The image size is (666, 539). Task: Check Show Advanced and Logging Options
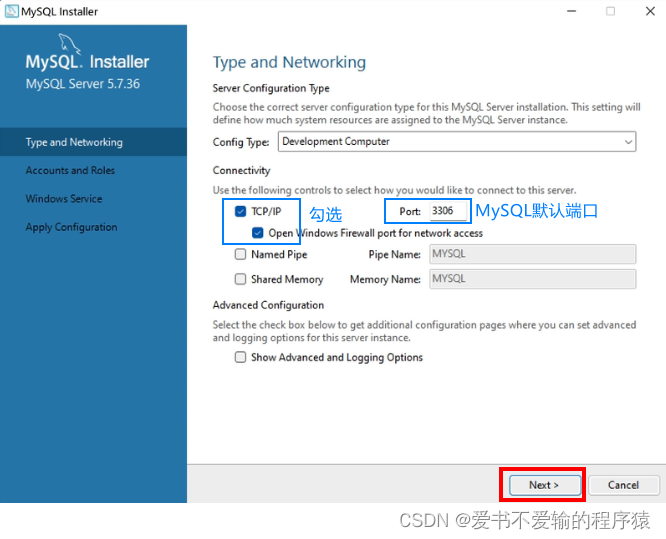(x=240, y=357)
